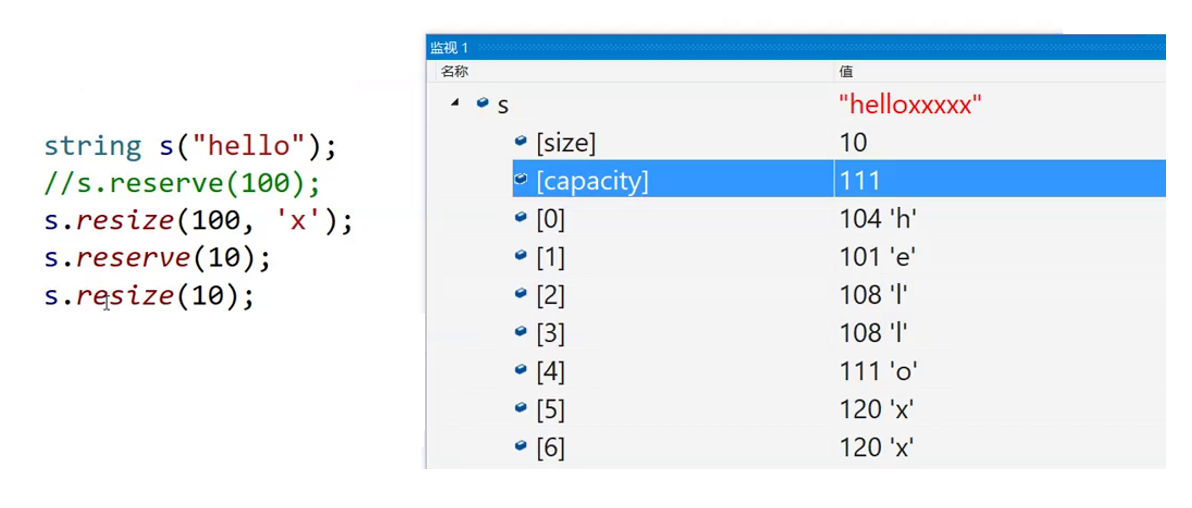Click the value 111 'o' for element [4]
The image size is (1192, 508).
coord(878,371)
